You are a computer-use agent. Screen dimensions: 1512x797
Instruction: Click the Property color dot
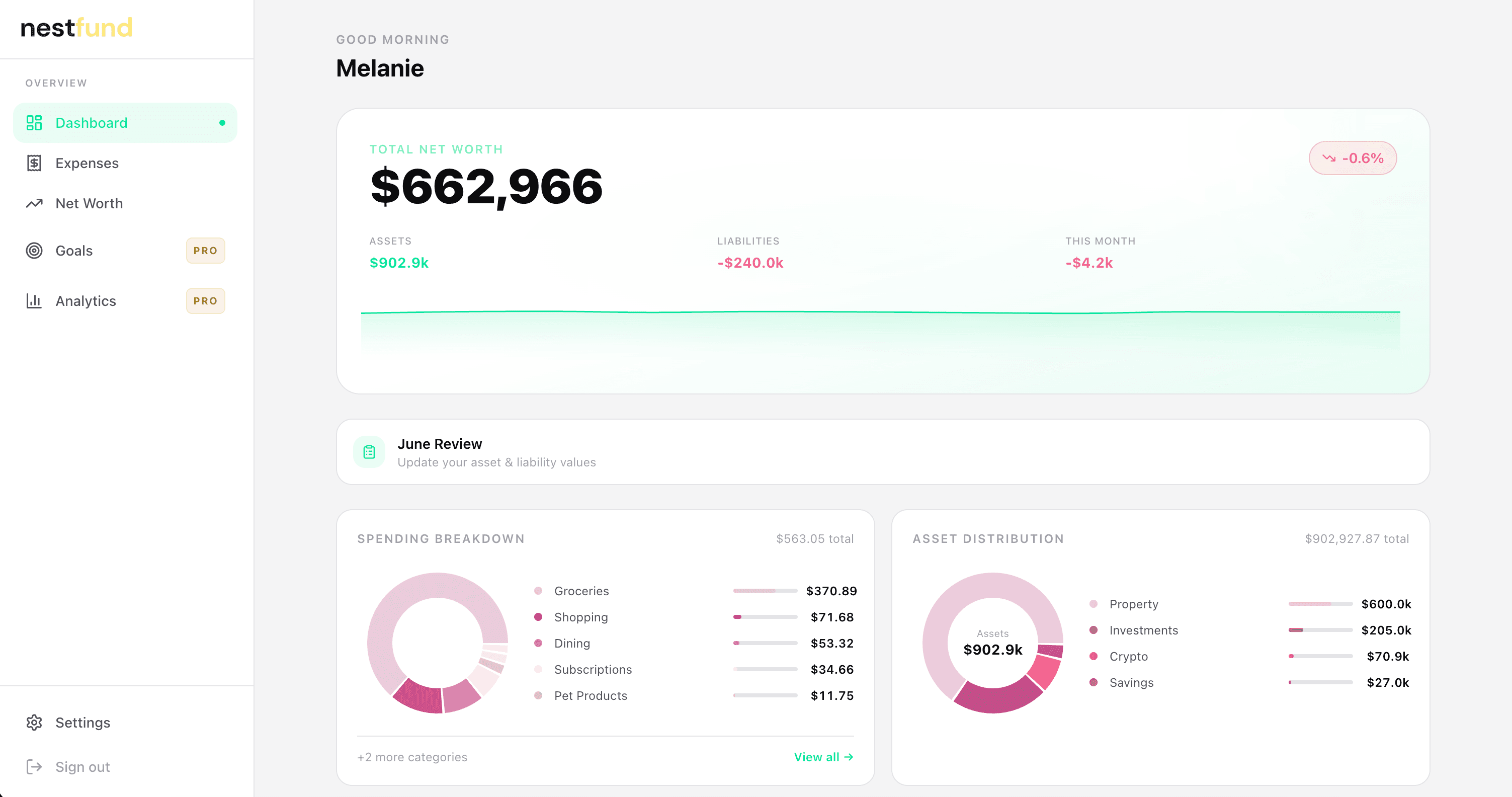(1094, 604)
